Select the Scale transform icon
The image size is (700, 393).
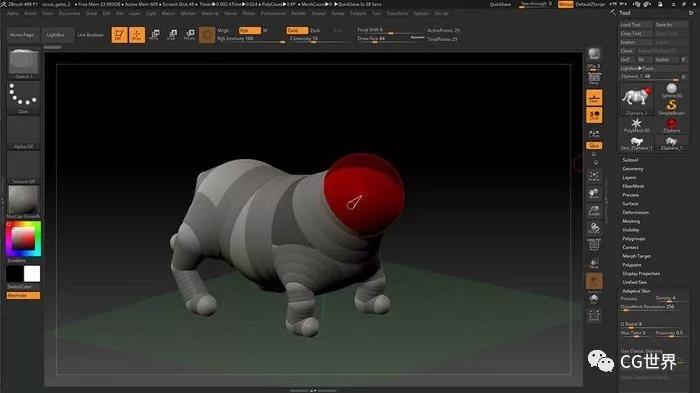pos(172,34)
